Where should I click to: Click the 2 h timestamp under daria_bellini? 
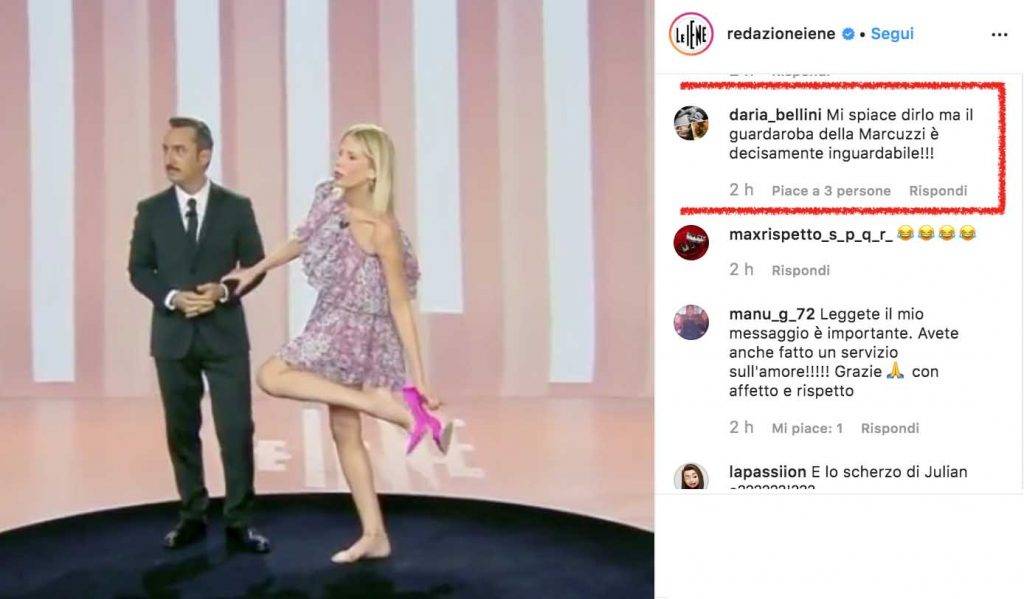click(x=741, y=190)
